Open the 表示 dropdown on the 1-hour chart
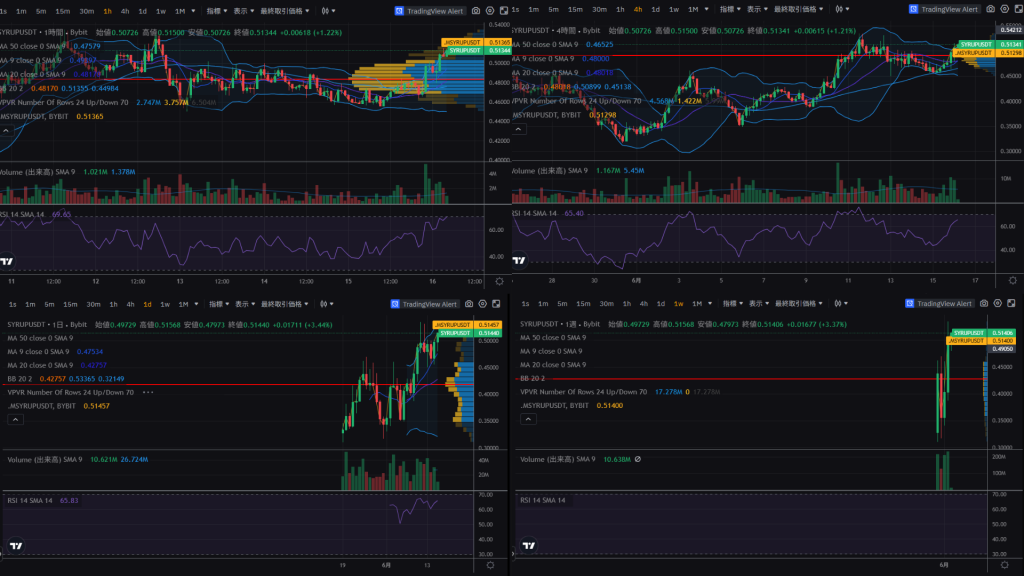The image size is (1024, 576). pyautogui.click(x=244, y=11)
